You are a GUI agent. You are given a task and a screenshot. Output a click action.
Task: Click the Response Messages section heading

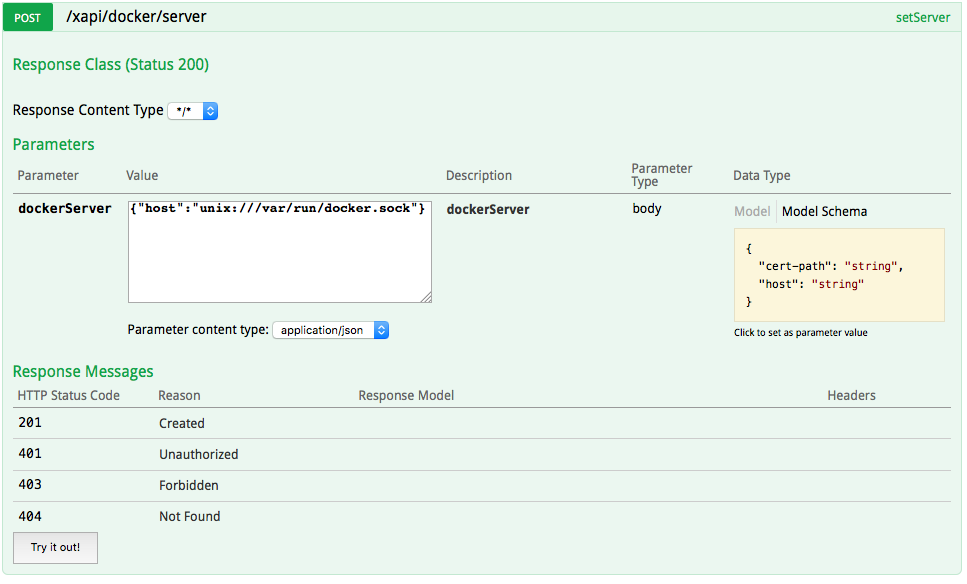pos(83,371)
